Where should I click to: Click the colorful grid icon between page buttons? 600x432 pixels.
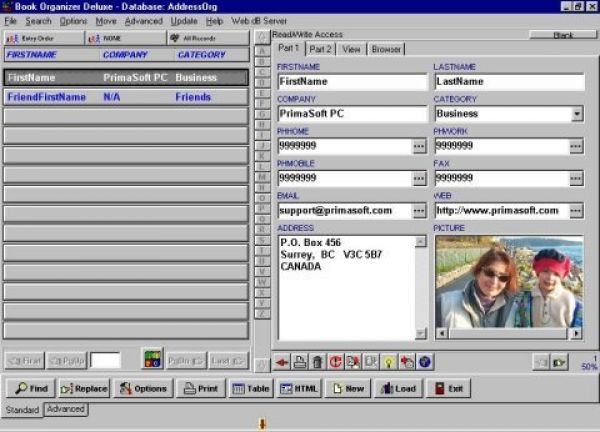coord(152,359)
